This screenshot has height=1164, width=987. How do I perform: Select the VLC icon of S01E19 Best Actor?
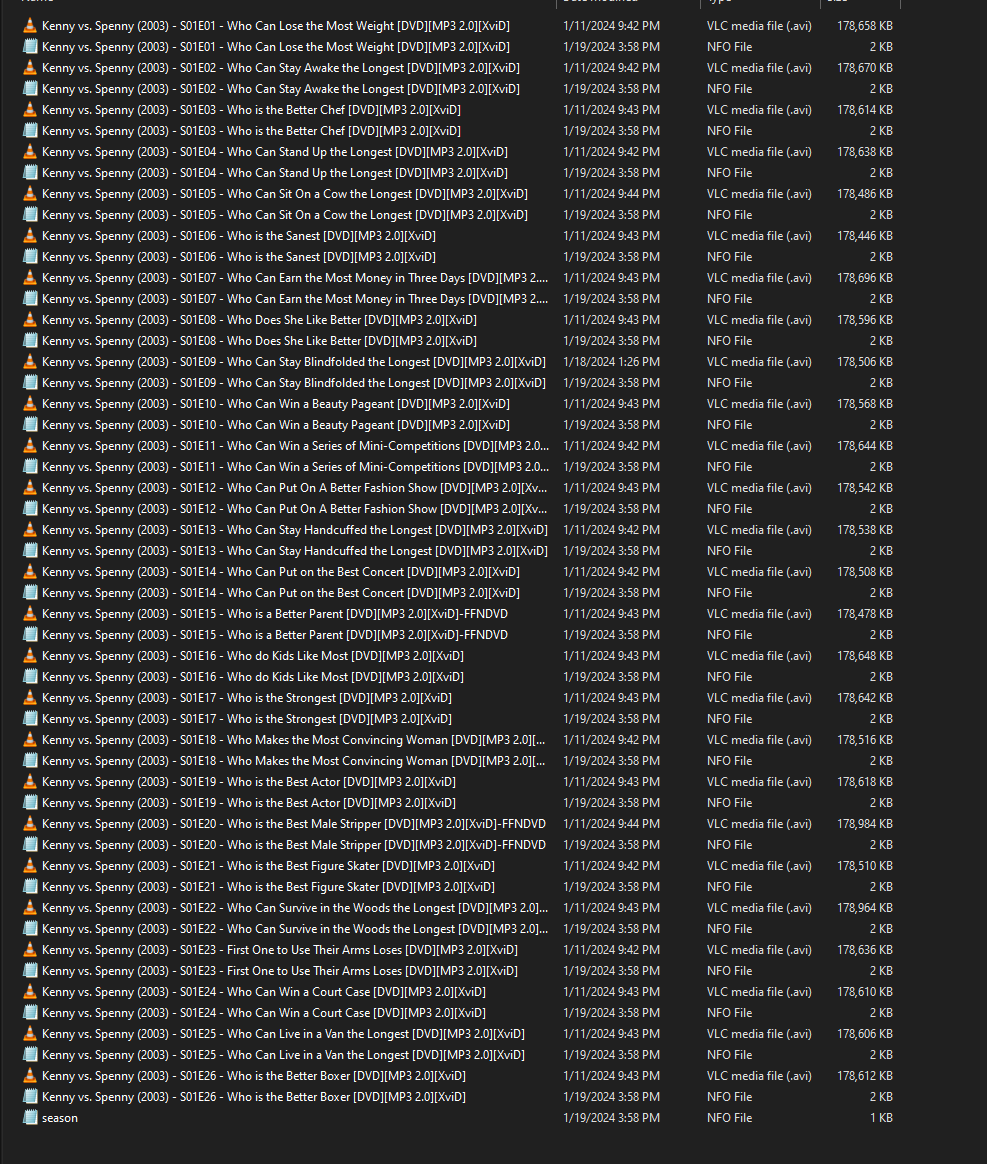coord(30,781)
